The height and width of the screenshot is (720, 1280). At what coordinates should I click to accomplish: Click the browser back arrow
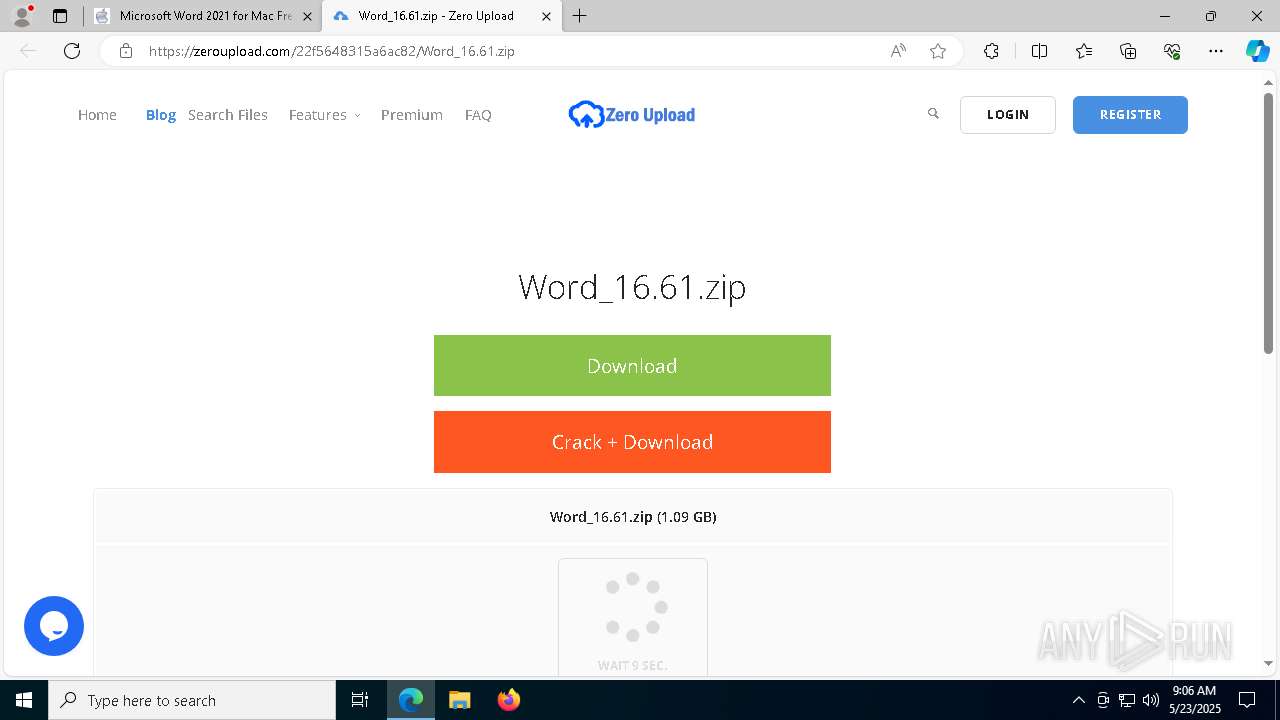[28, 51]
